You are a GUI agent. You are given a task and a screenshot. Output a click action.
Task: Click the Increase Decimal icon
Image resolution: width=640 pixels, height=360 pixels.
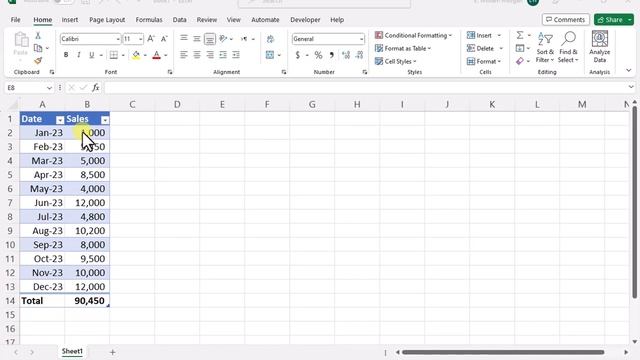(346, 55)
